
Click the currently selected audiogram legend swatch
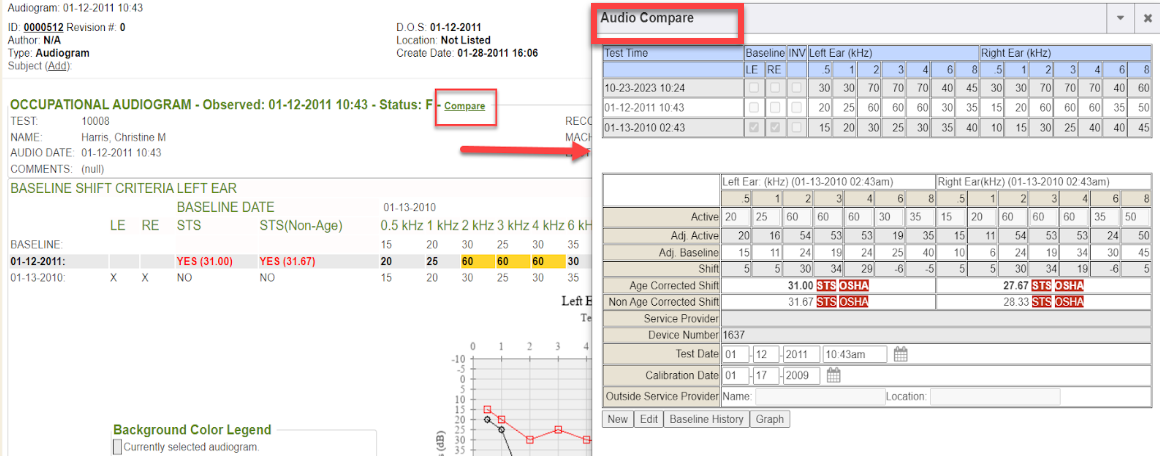click(x=117, y=447)
